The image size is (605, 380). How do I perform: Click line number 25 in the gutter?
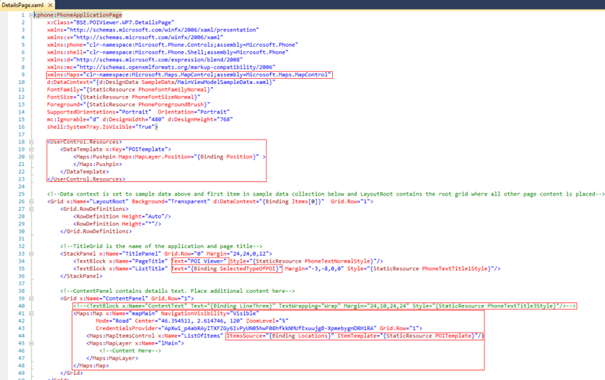click(21, 194)
